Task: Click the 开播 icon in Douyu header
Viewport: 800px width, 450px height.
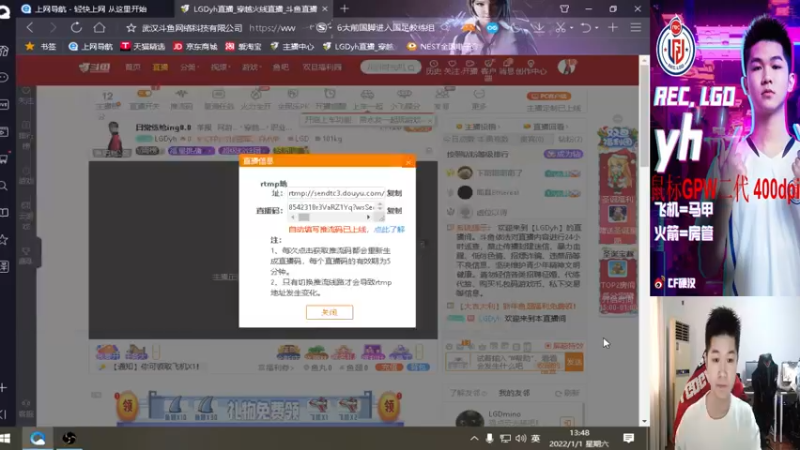Action: point(470,68)
